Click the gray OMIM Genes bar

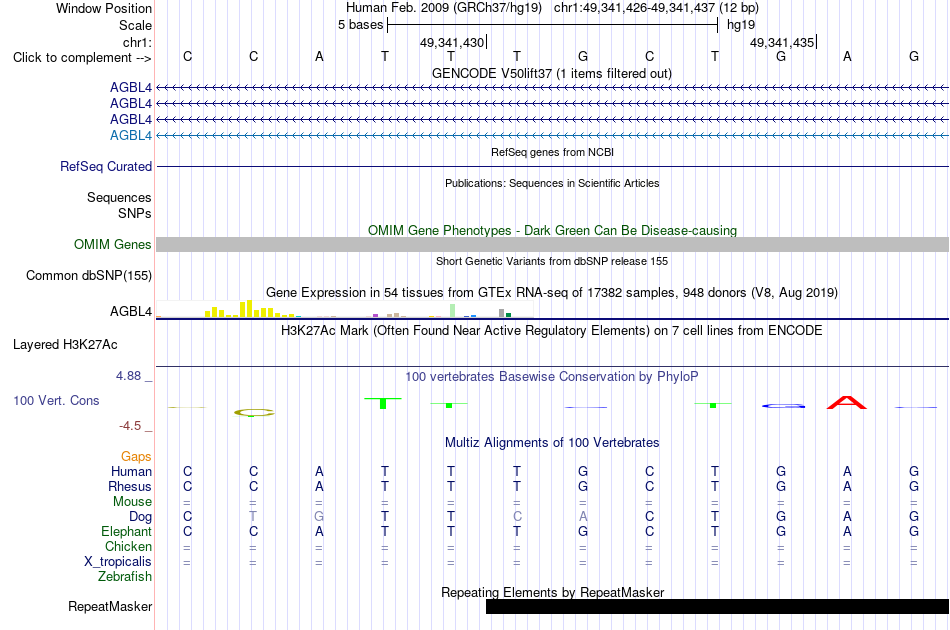point(553,245)
